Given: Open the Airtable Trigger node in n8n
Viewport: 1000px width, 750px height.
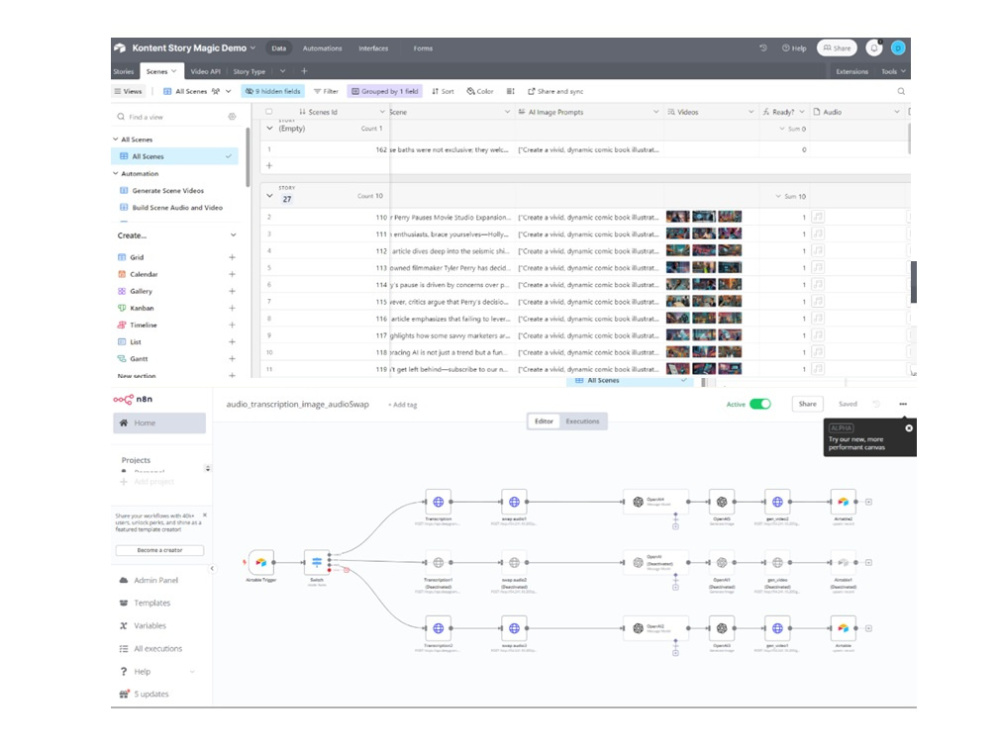Looking at the screenshot, I should click(x=261, y=562).
